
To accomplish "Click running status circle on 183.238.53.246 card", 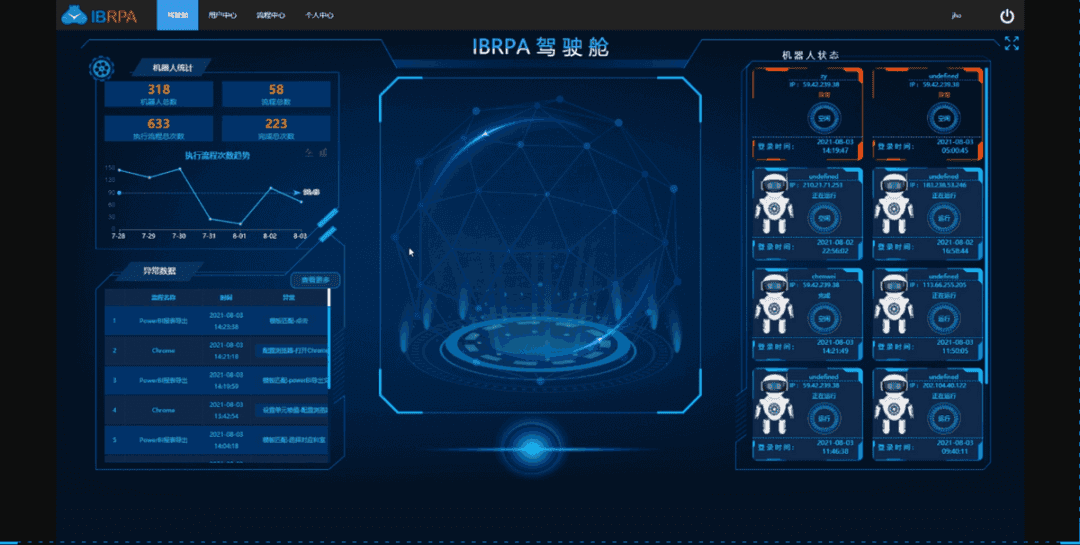I will [x=943, y=218].
